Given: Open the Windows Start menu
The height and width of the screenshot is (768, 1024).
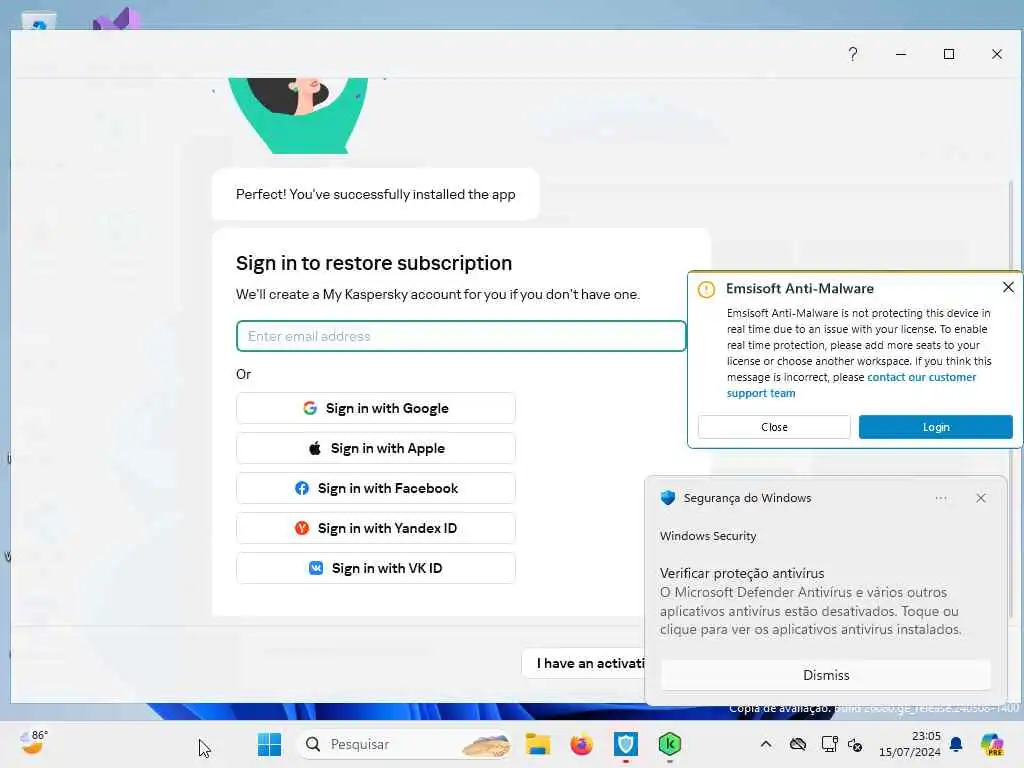Looking at the screenshot, I should (x=269, y=744).
